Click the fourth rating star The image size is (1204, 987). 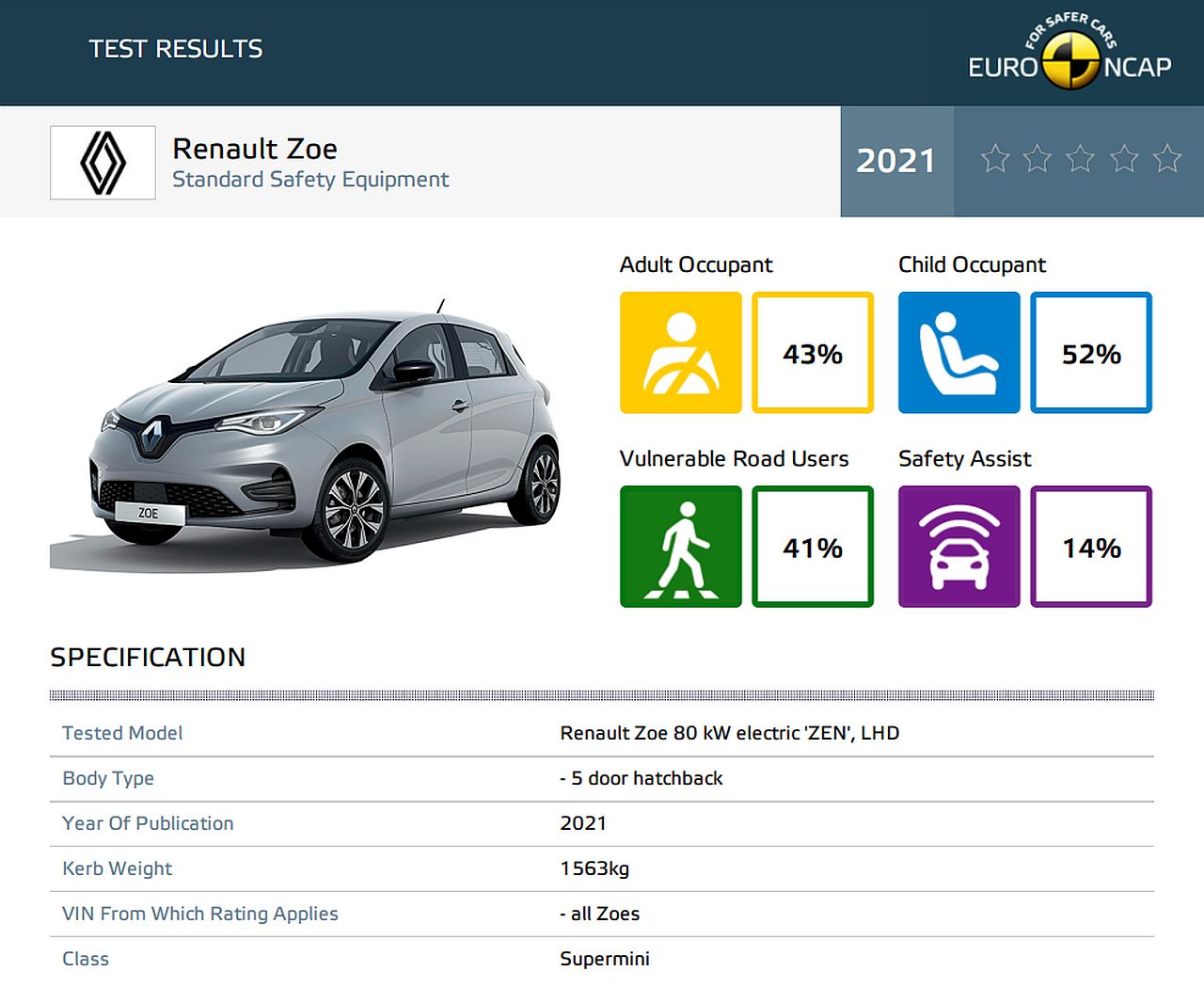pos(1124,158)
